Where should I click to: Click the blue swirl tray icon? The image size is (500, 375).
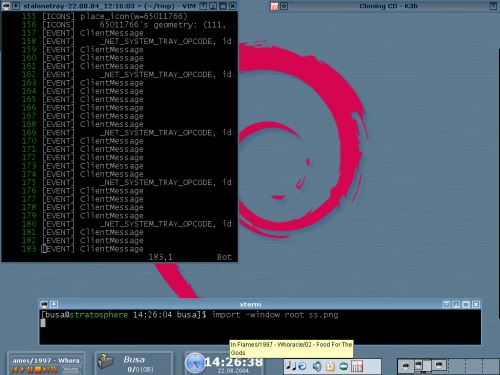[x=302, y=366]
